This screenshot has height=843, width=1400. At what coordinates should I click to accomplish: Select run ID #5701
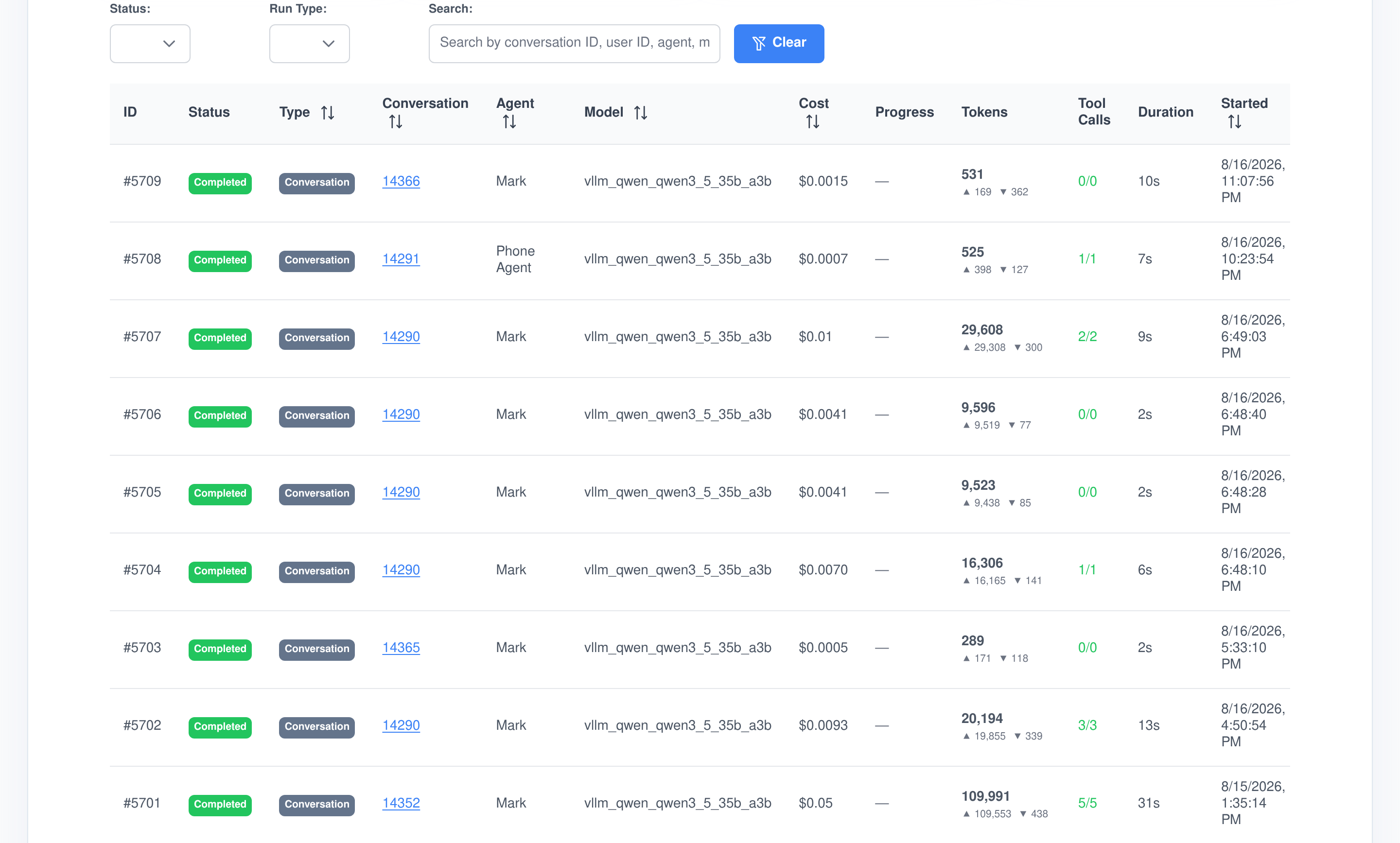pyautogui.click(x=142, y=804)
